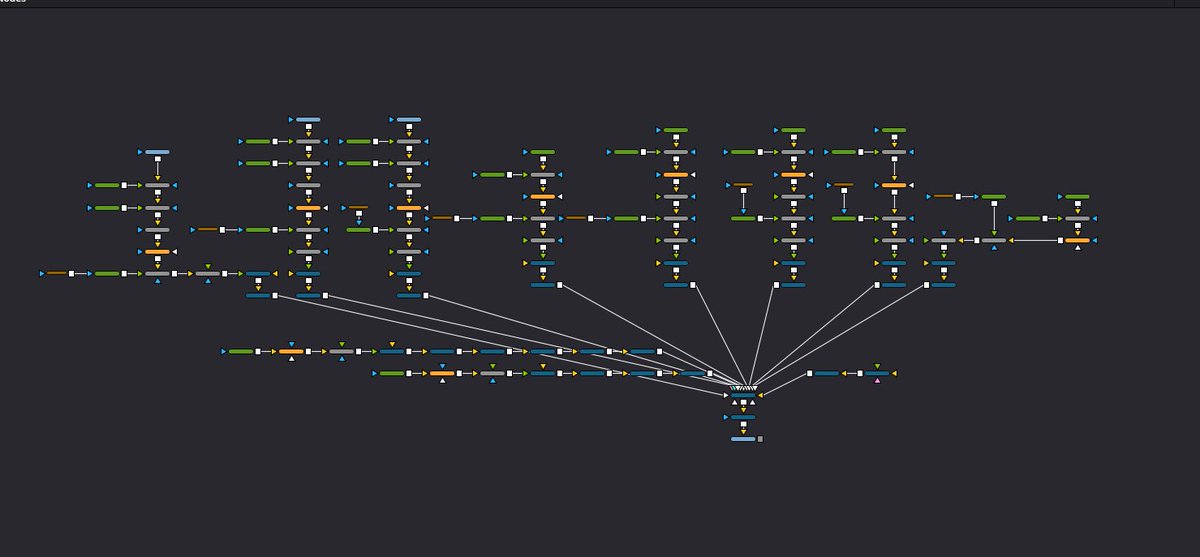Viewport: 1200px width, 557px height.
Task: Click the yellow right-side arrow on the merge node
Action: (x=760, y=395)
